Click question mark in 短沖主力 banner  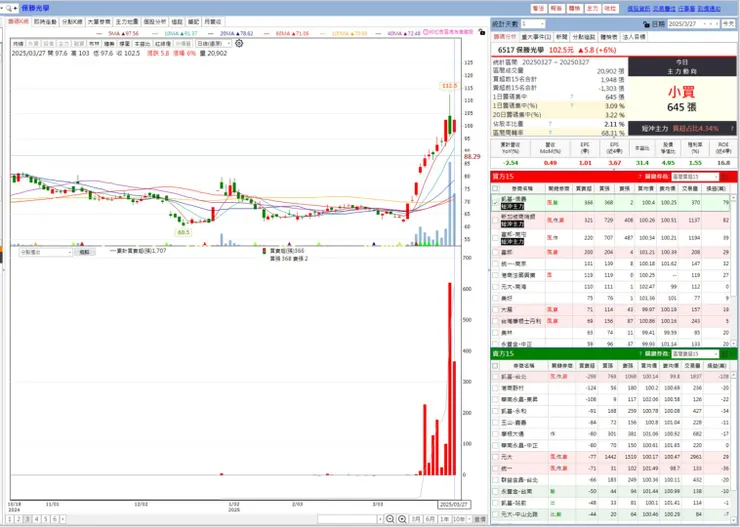tap(732, 128)
